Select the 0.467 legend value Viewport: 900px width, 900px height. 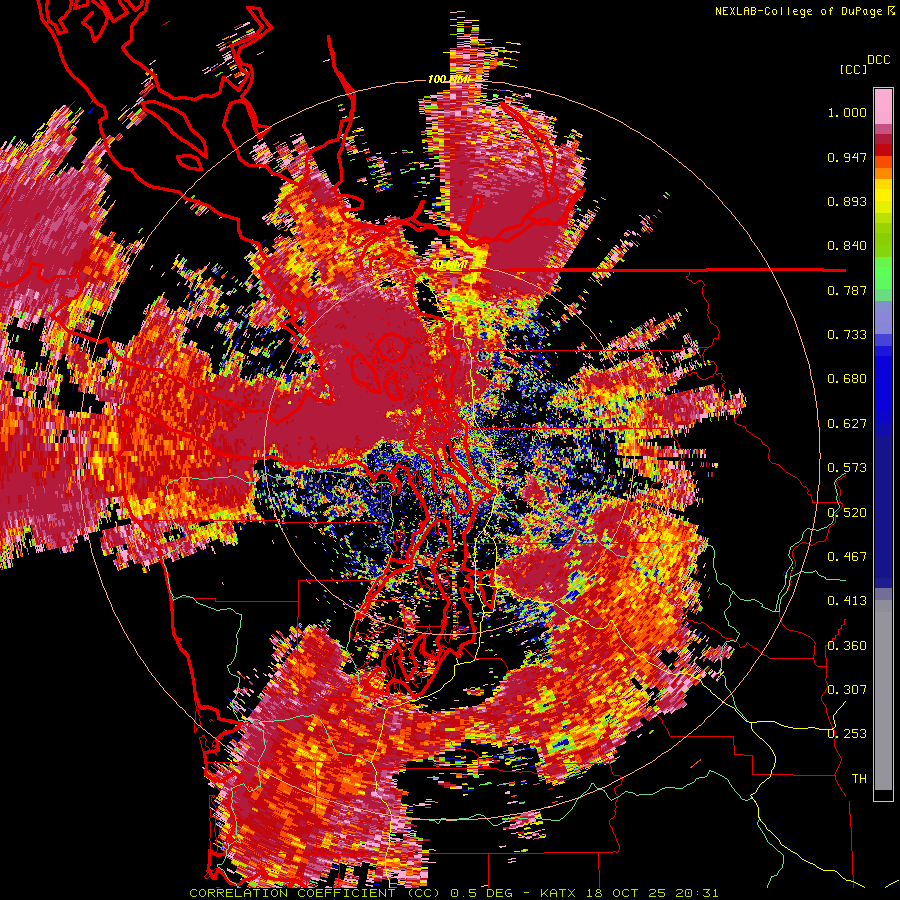point(847,556)
